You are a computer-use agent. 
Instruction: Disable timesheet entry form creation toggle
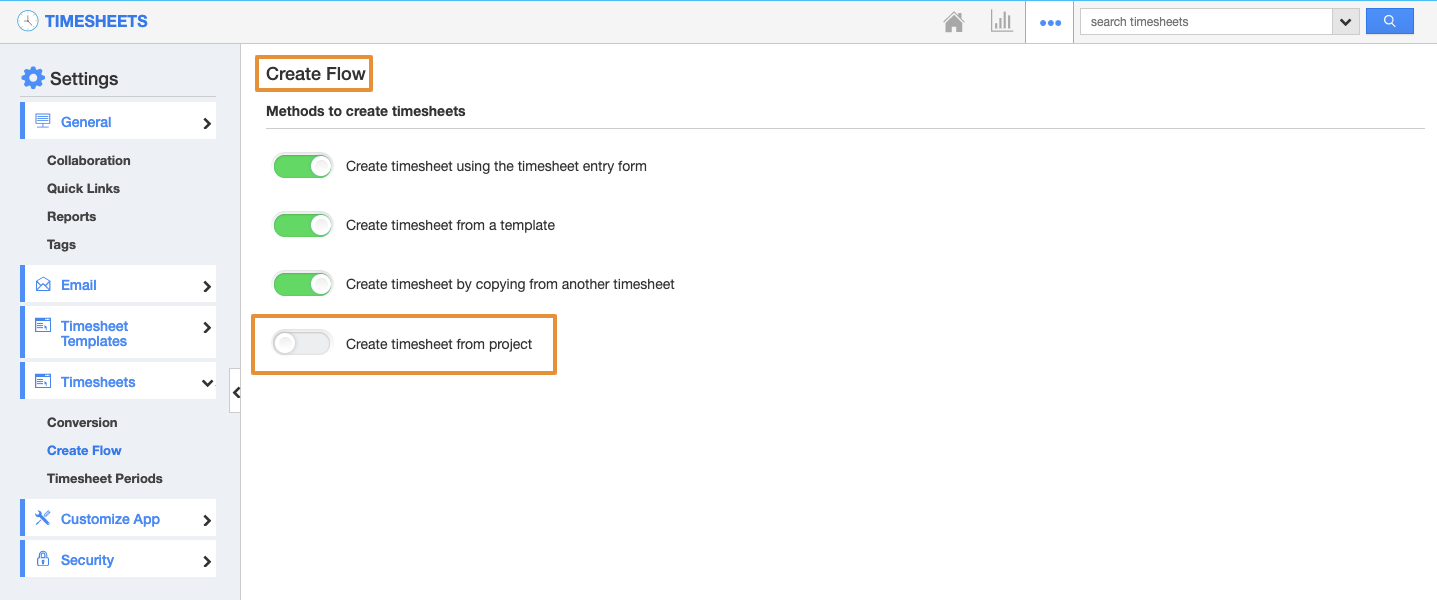click(302, 166)
